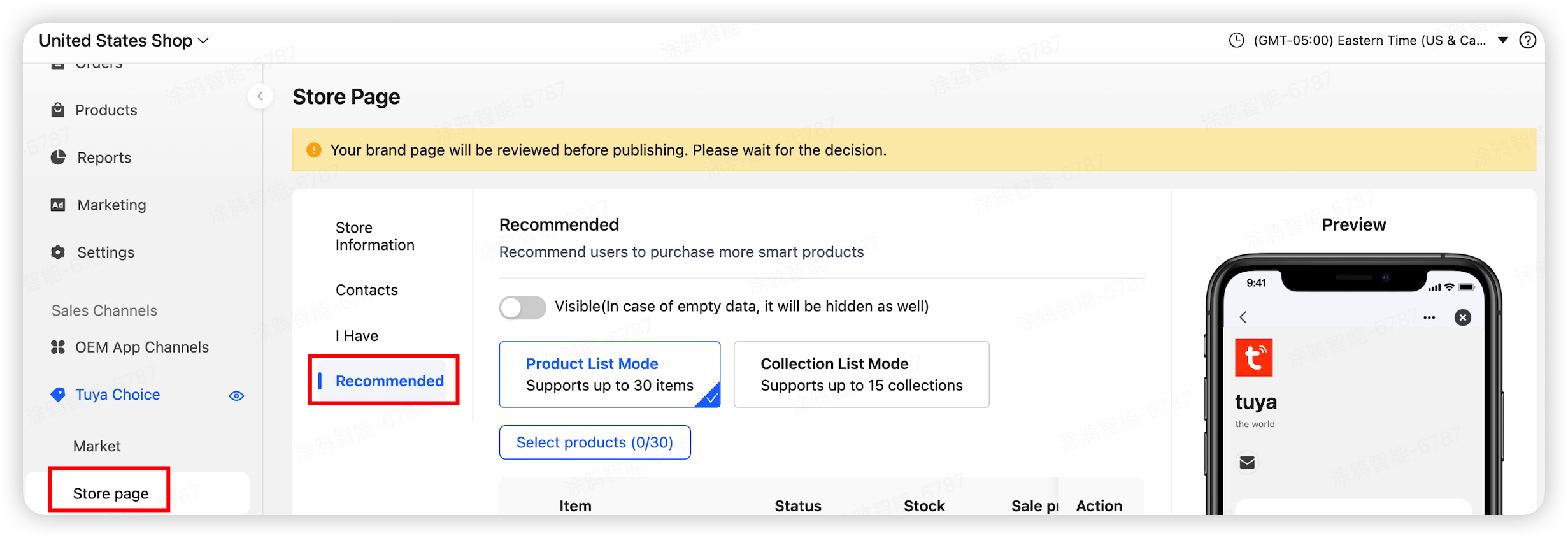Select Collection List Mode option

pyautogui.click(x=861, y=375)
